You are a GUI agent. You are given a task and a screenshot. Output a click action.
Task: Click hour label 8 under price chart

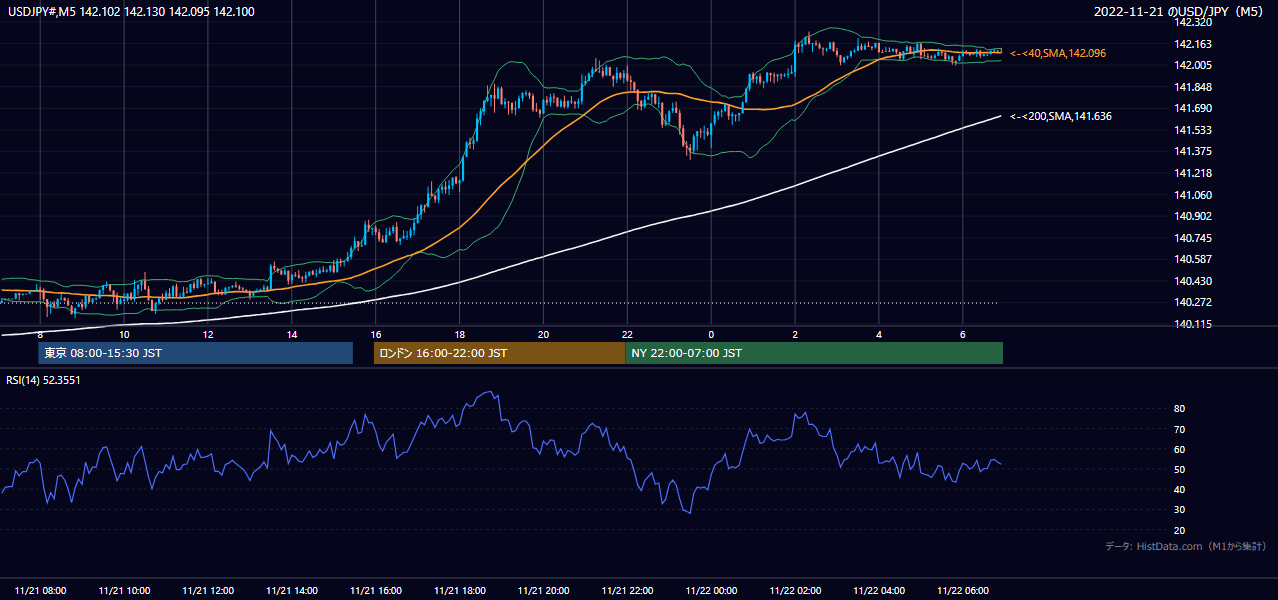click(x=40, y=334)
